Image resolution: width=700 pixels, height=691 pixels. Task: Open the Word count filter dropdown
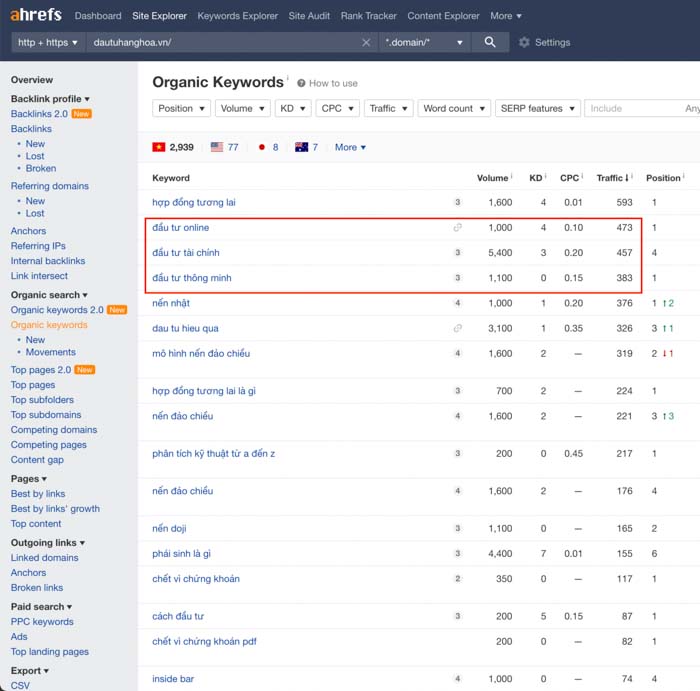454,108
